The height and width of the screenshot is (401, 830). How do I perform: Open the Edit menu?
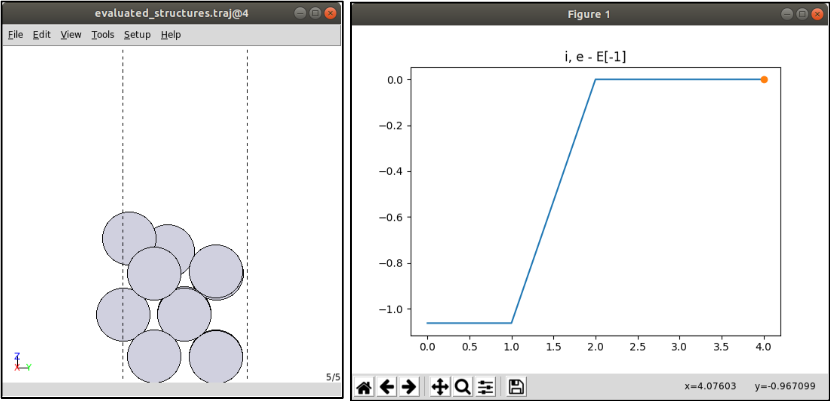coord(41,34)
